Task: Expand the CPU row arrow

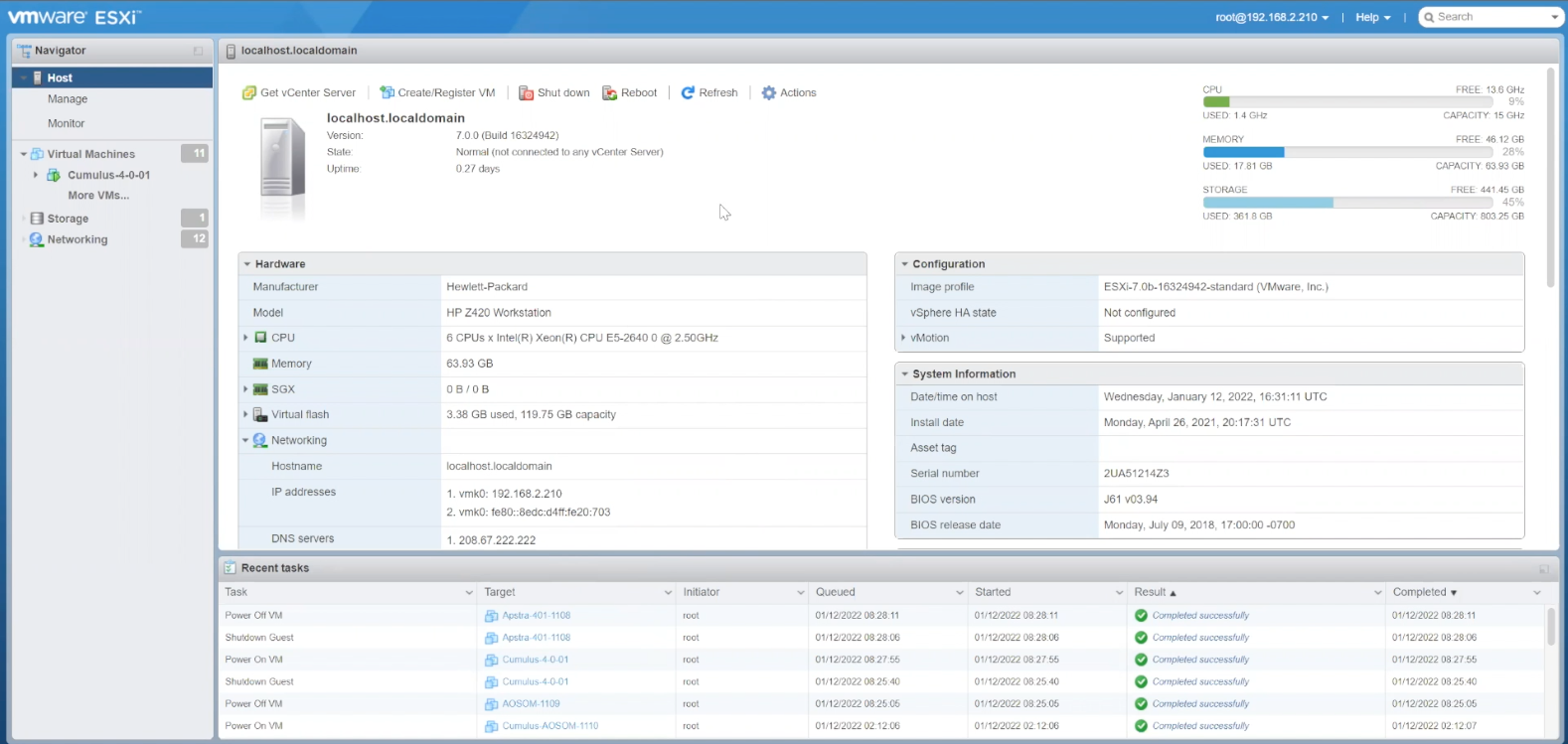Action: coord(245,338)
